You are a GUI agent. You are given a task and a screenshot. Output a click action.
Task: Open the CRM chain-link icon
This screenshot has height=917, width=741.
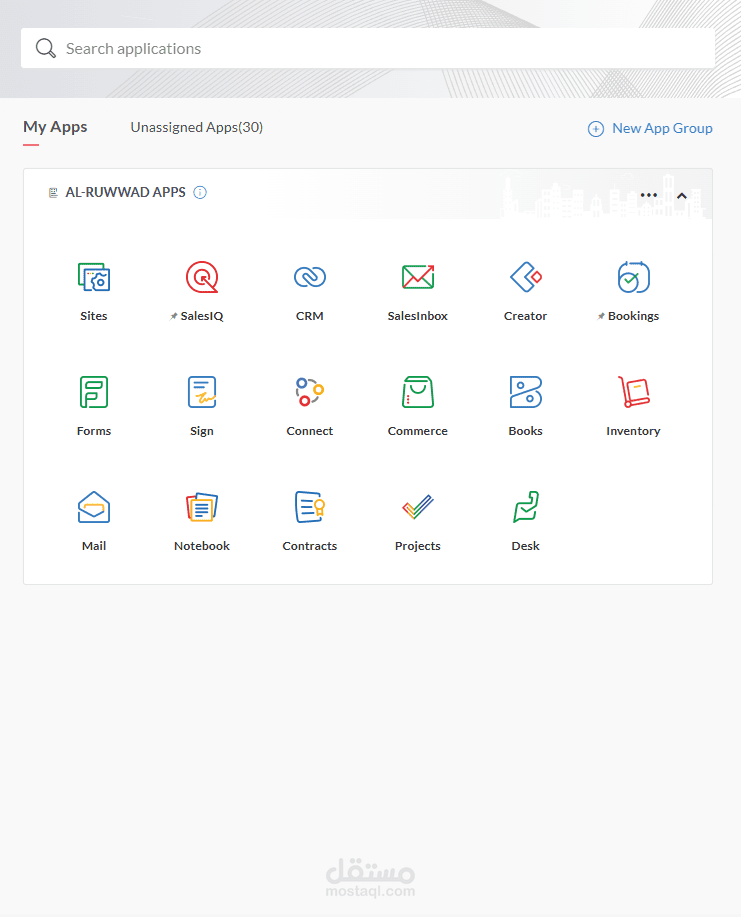tap(309, 277)
